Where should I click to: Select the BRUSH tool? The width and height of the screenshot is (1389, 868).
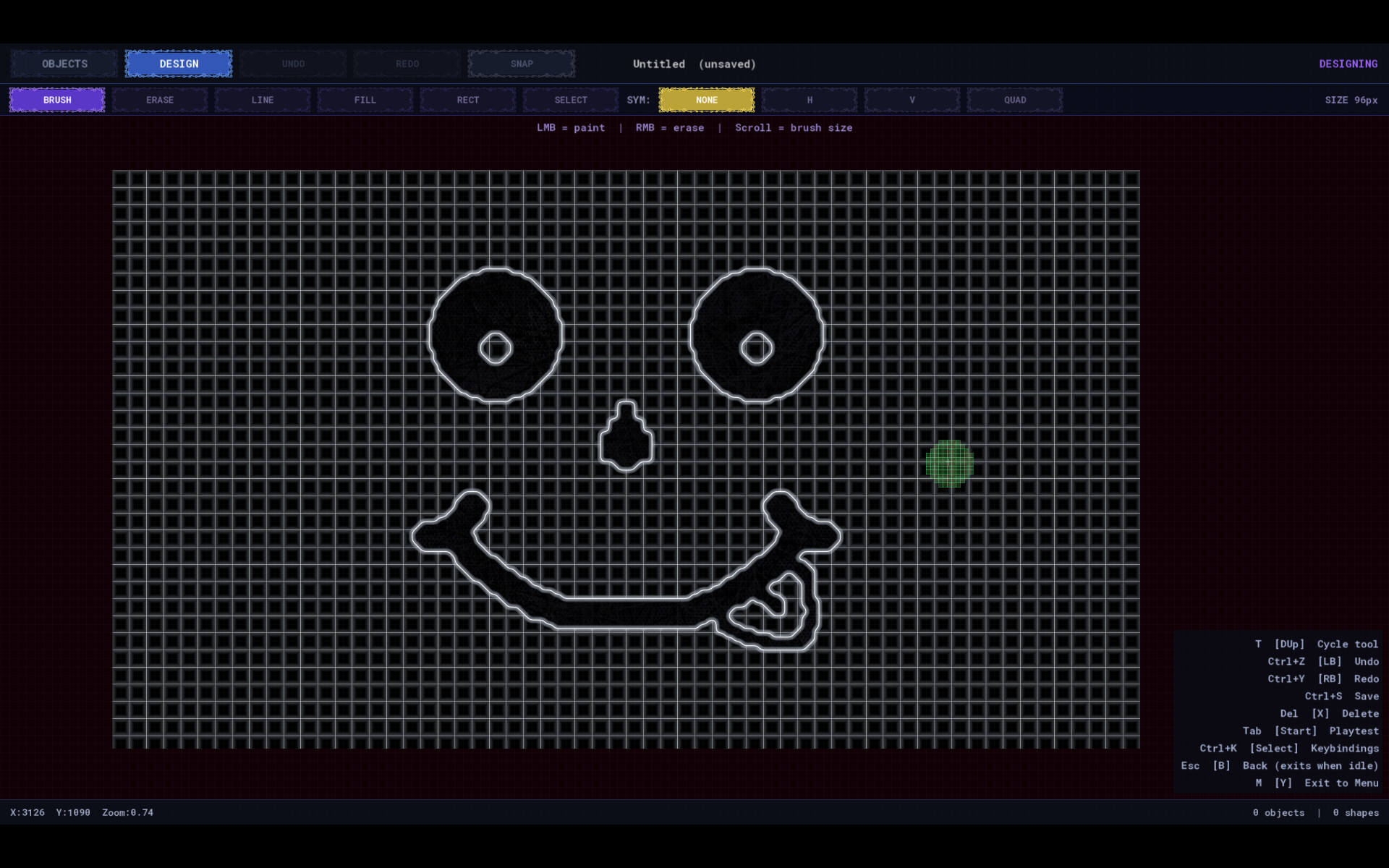pos(57,100)
